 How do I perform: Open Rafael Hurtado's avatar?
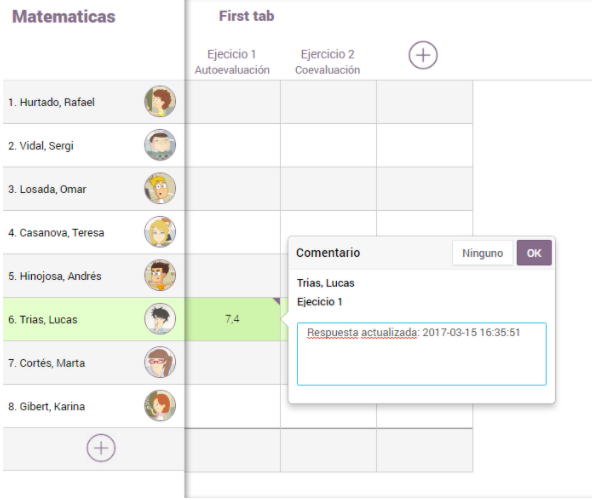pyautogui.click(x=160, y=101)
